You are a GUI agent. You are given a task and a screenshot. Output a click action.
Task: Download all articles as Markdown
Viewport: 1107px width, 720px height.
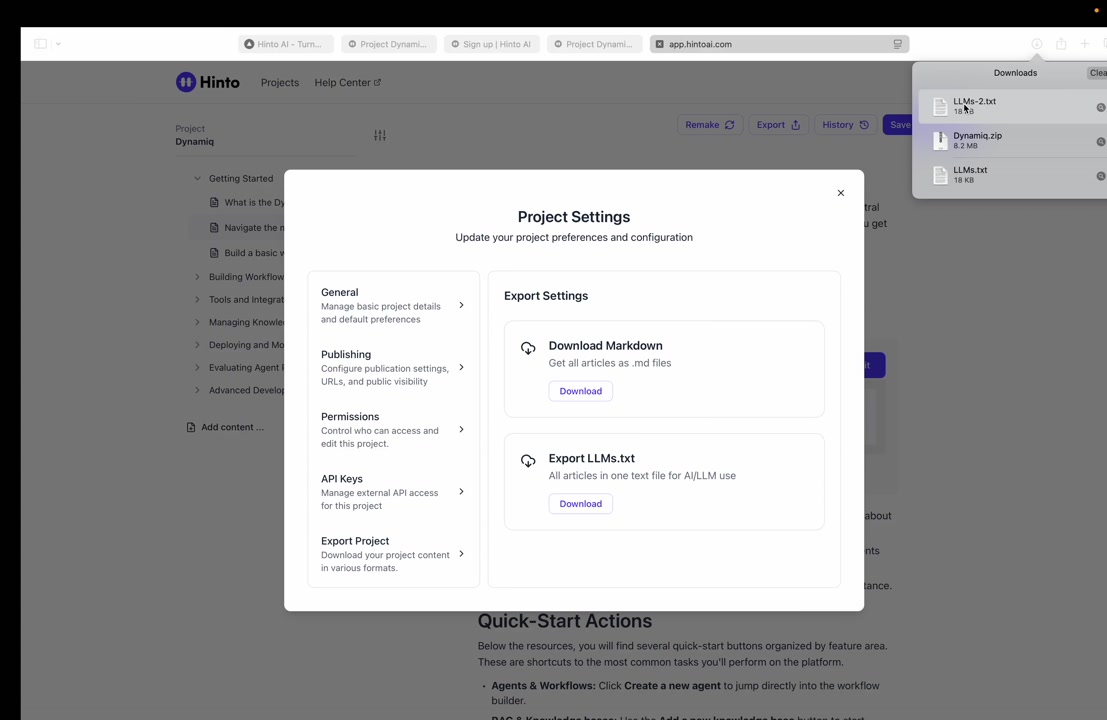(x=580, y=391)
